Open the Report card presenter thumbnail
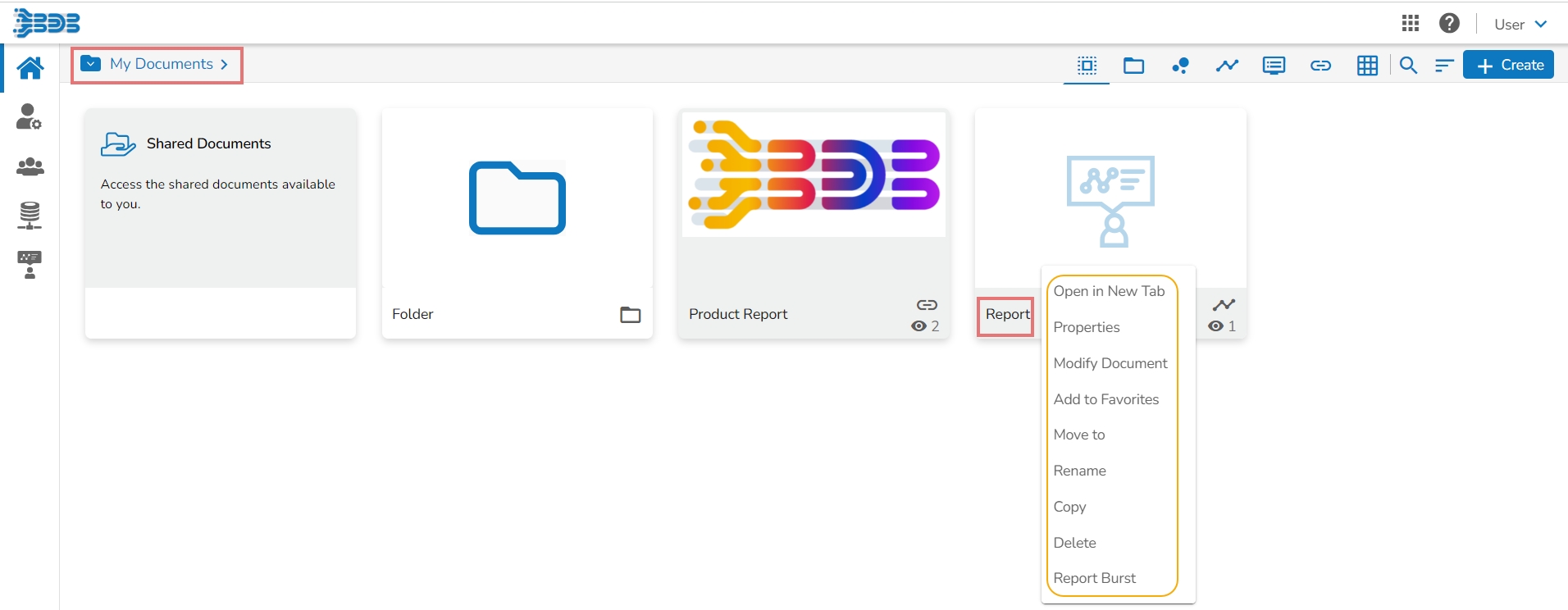 coord(1110,201)
